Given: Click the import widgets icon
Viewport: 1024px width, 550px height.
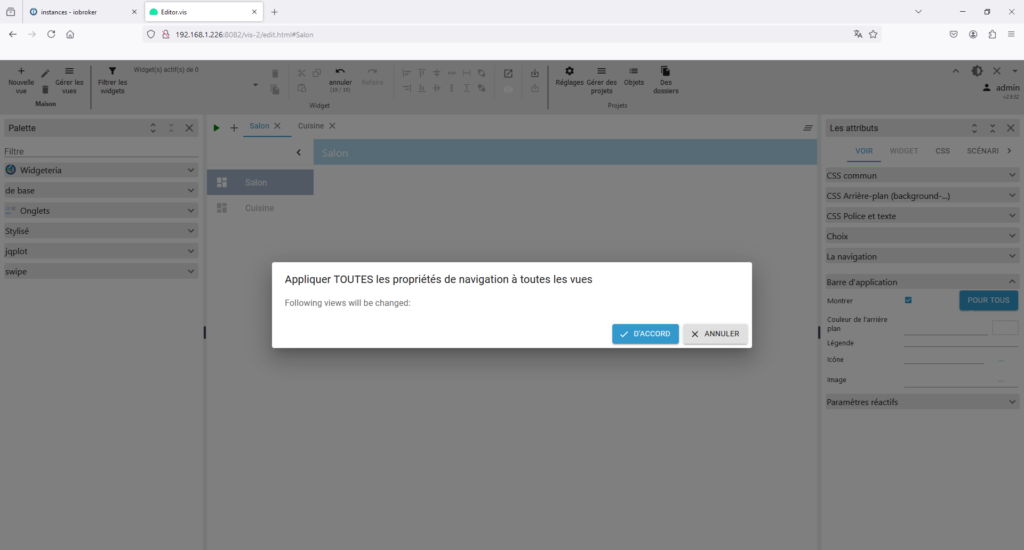Looking at the screenshot, I should [x=535, y=73].
